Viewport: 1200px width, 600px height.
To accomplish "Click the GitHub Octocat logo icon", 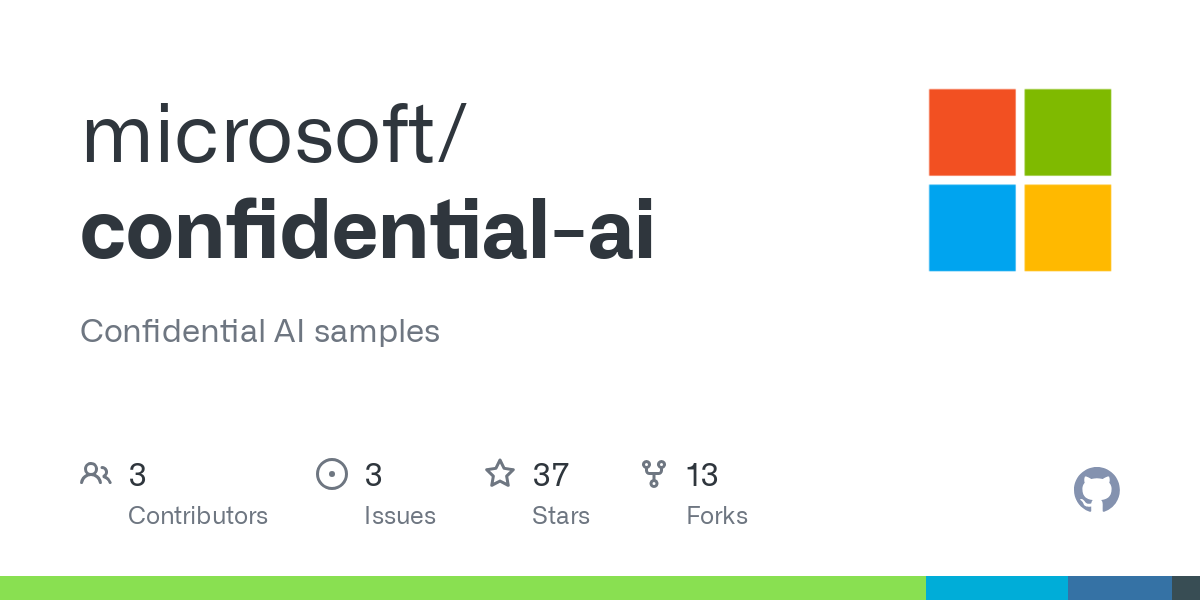I will (x=1096, y=490).
